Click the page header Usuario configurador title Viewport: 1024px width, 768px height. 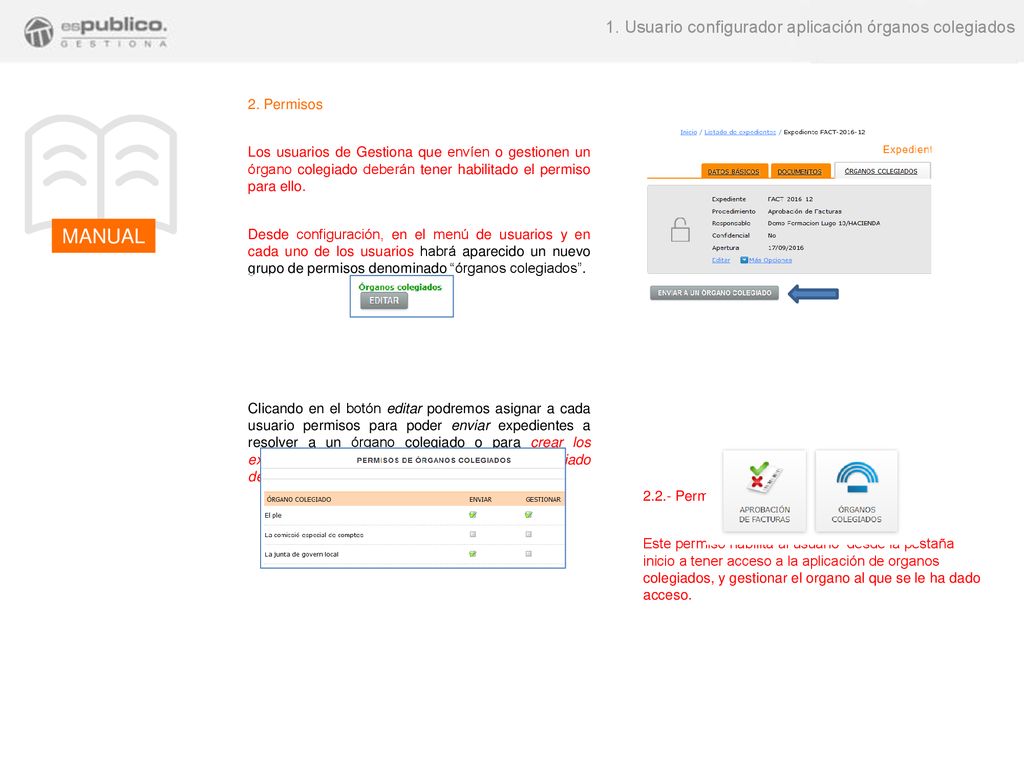pyautogui.click(x=810, y=27)
